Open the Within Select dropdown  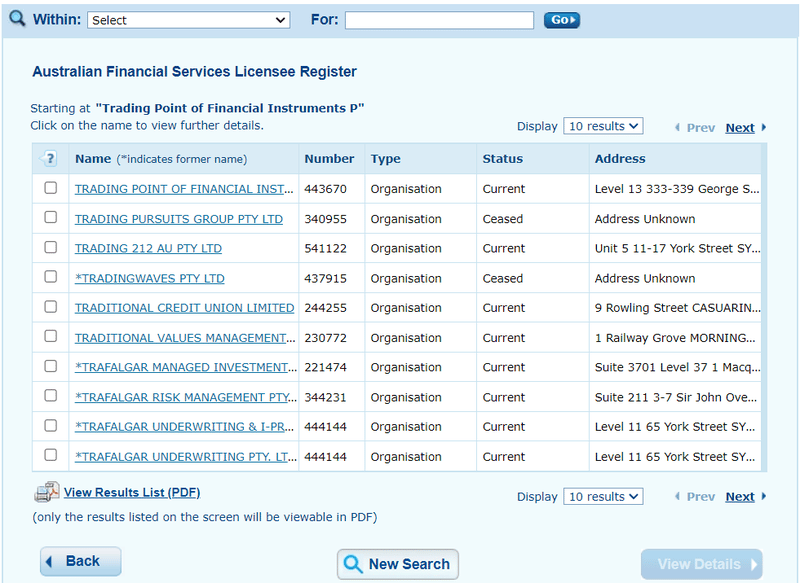(188, 20)
